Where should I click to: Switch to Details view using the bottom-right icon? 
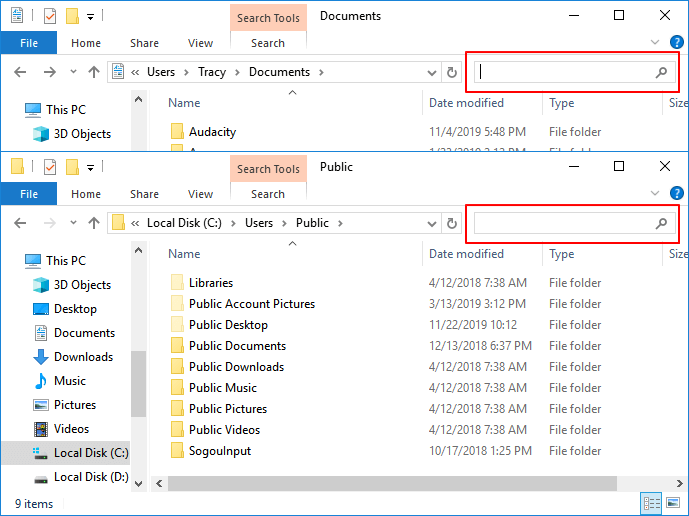tap(653, 503)
